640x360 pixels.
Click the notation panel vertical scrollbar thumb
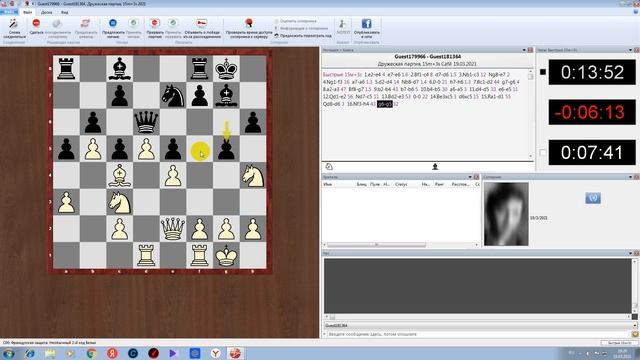click(530, 76)
